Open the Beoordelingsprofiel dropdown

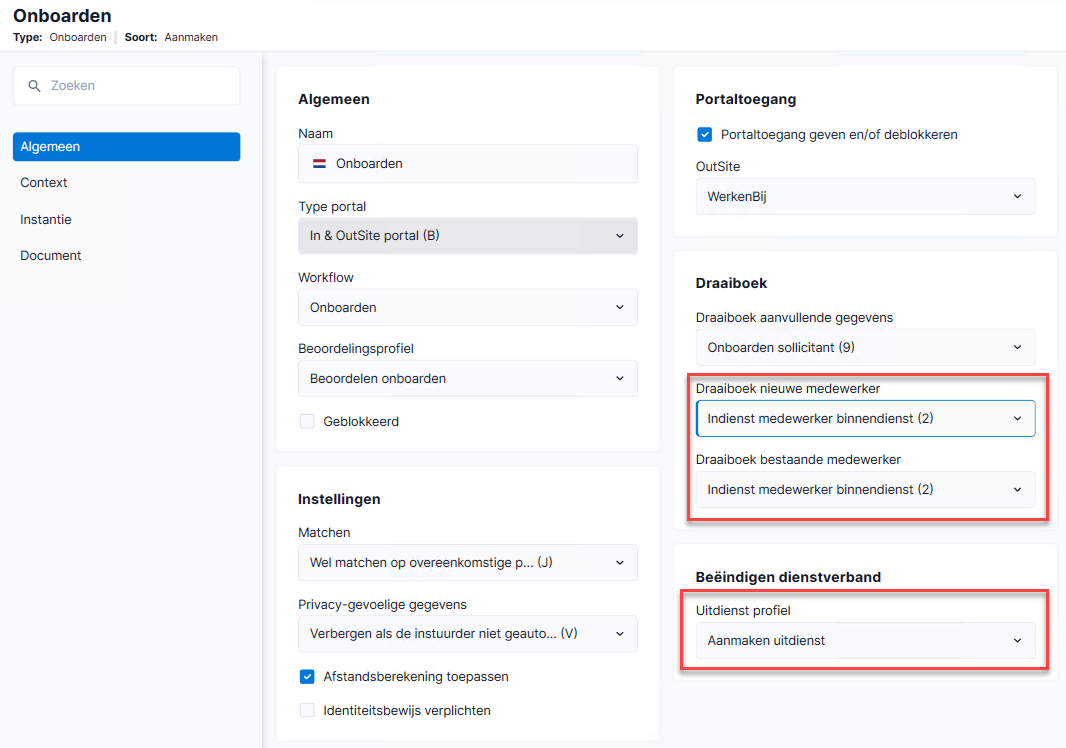click(468, 379)
